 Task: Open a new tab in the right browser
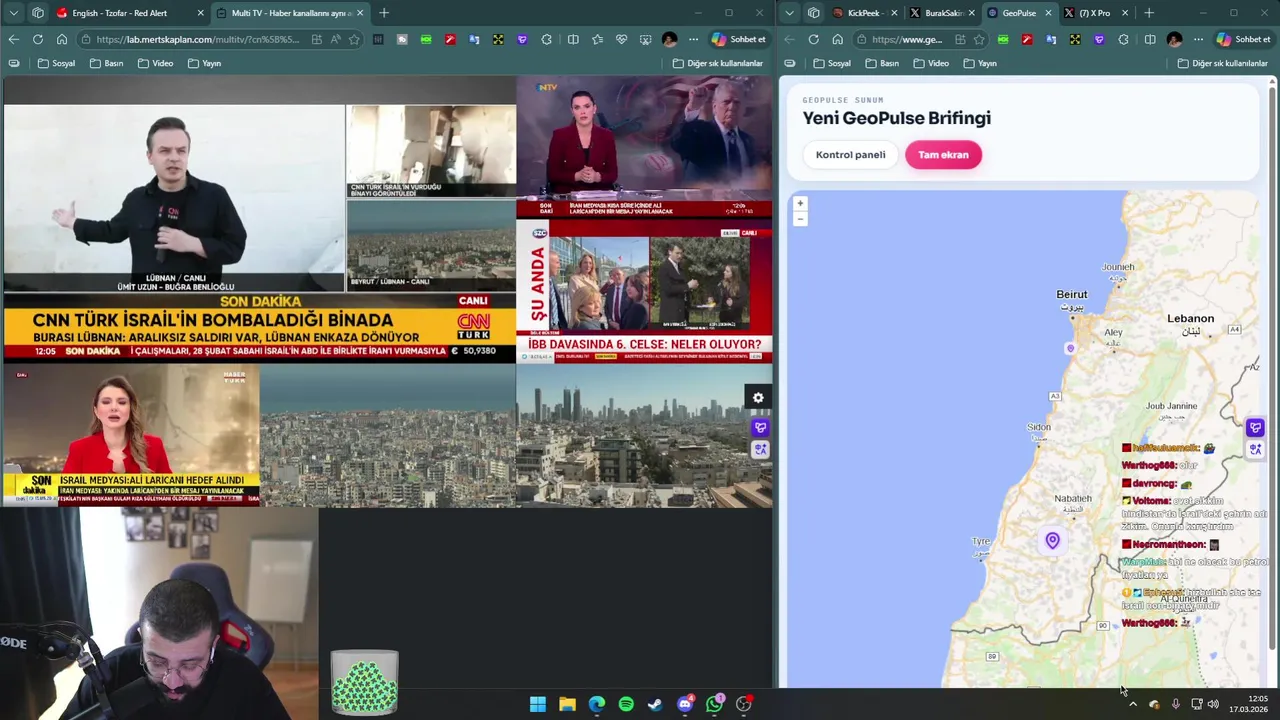click(x=1149, y=13)
